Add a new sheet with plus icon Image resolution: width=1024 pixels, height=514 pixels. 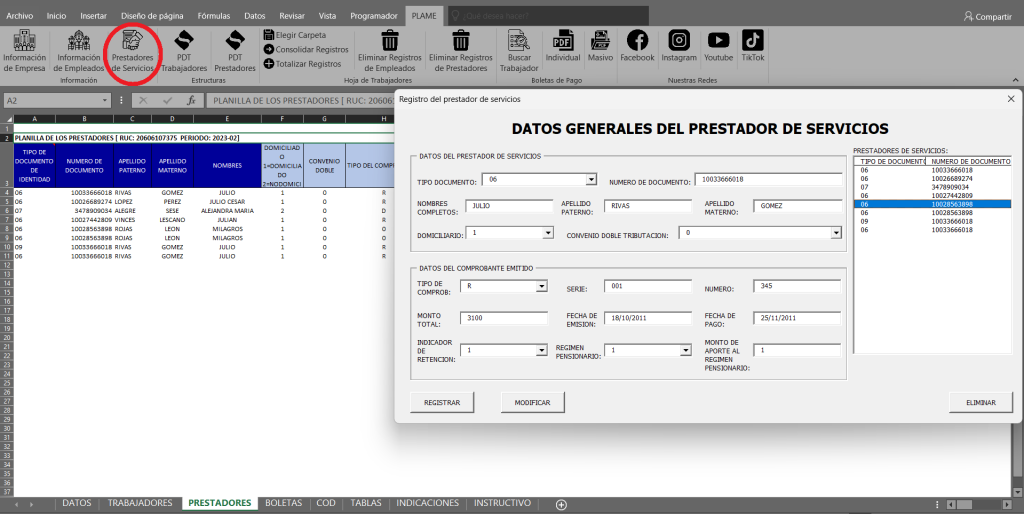point(561,504)
